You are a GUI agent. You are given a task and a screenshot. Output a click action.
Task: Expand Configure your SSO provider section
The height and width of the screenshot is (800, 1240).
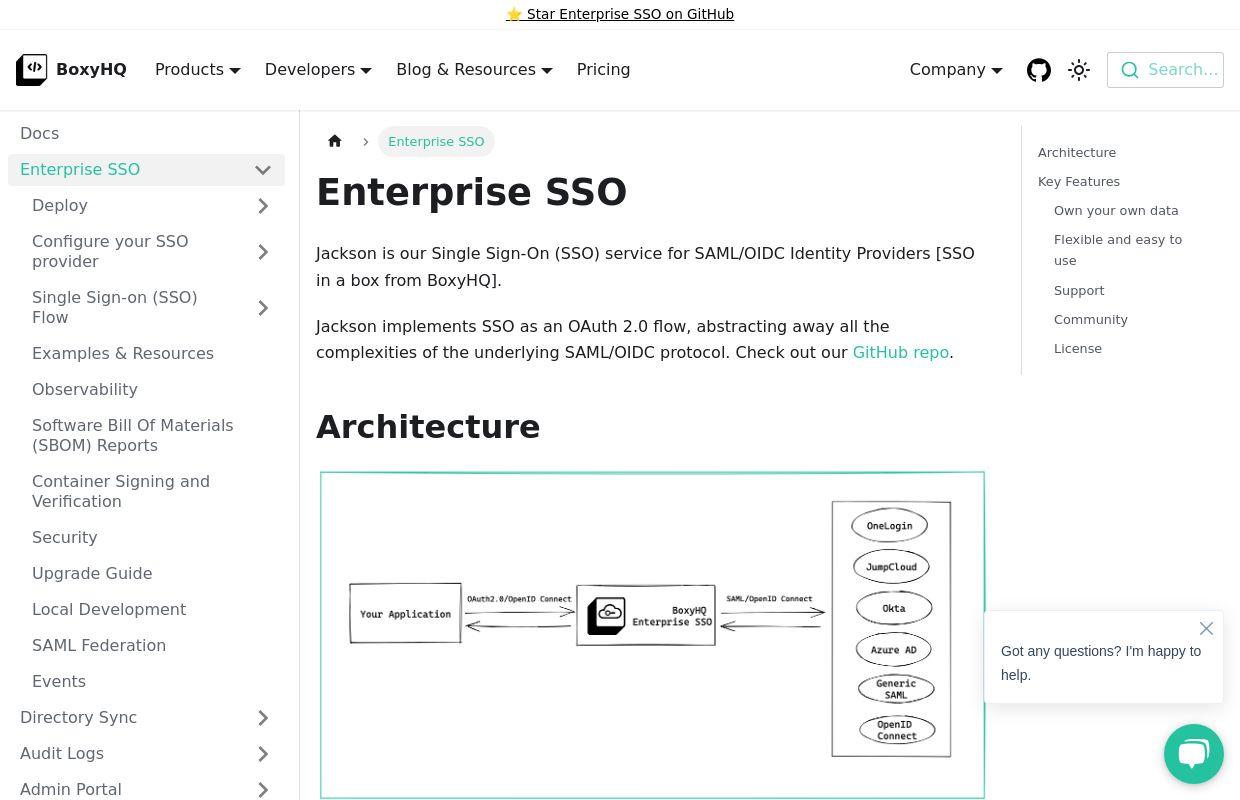pos(263,252)
